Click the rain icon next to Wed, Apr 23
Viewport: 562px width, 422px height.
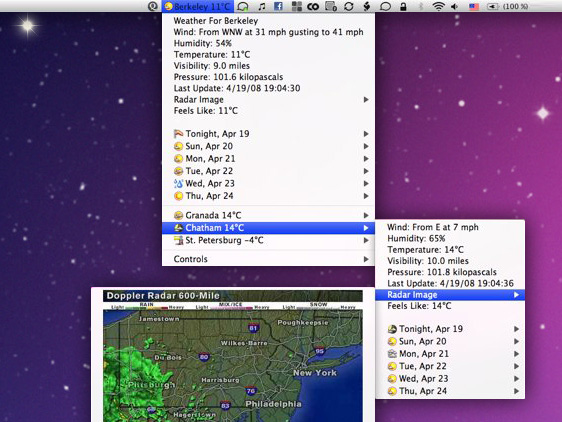178,184
